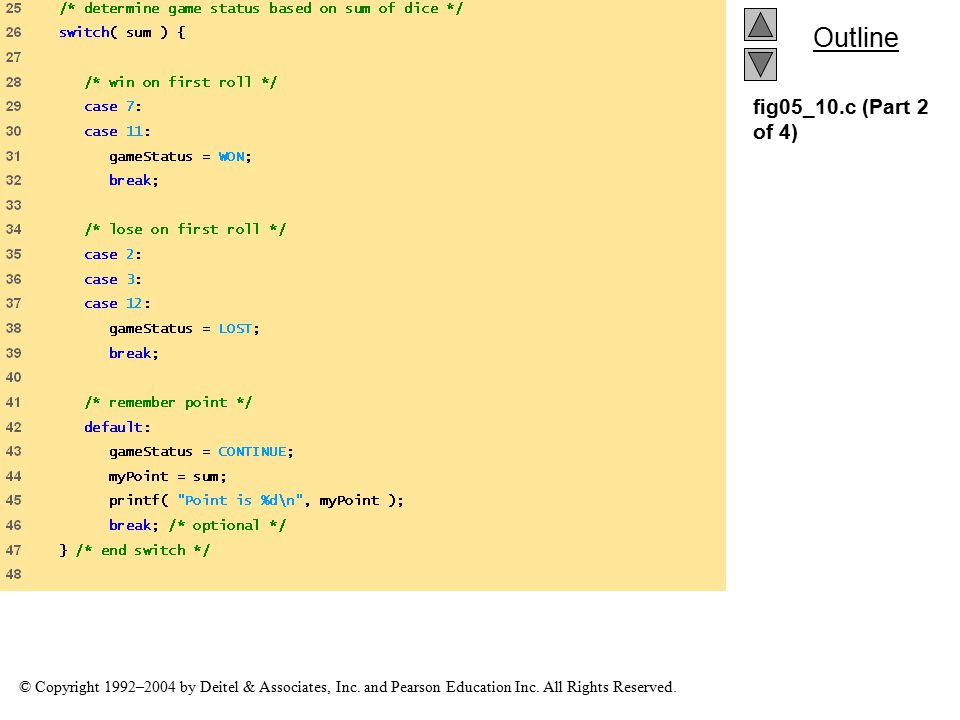Click line number 48
This screenshot has height=720, width=960.
coord(13,574)
